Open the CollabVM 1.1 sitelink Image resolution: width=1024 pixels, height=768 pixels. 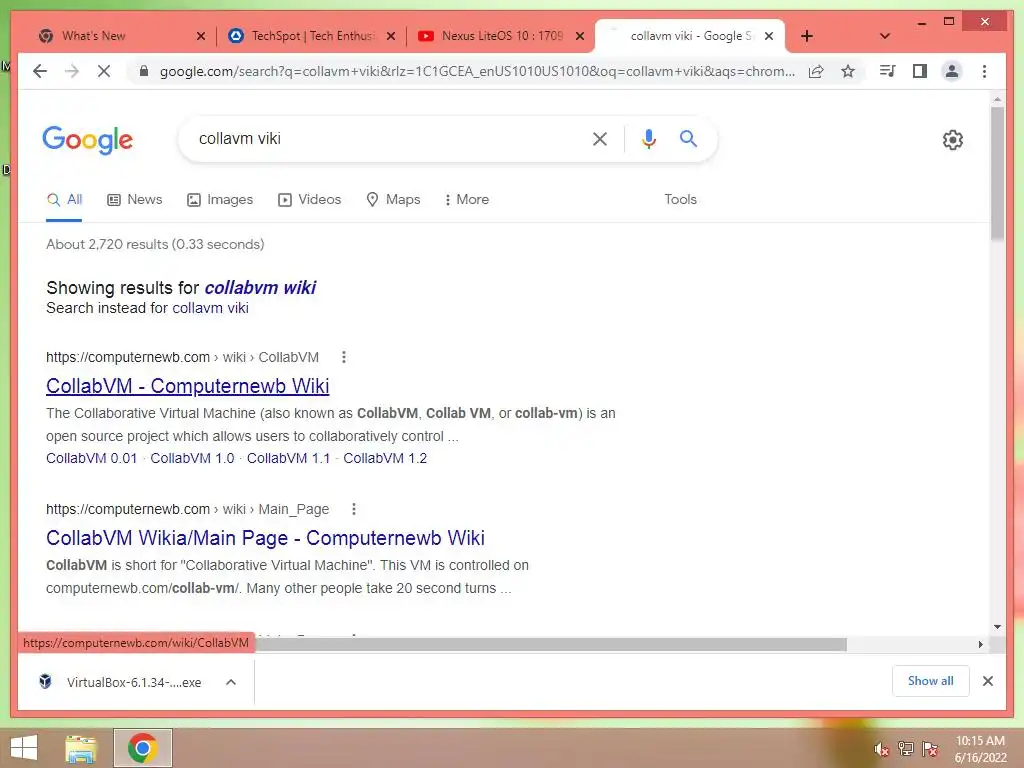(288, 458)
